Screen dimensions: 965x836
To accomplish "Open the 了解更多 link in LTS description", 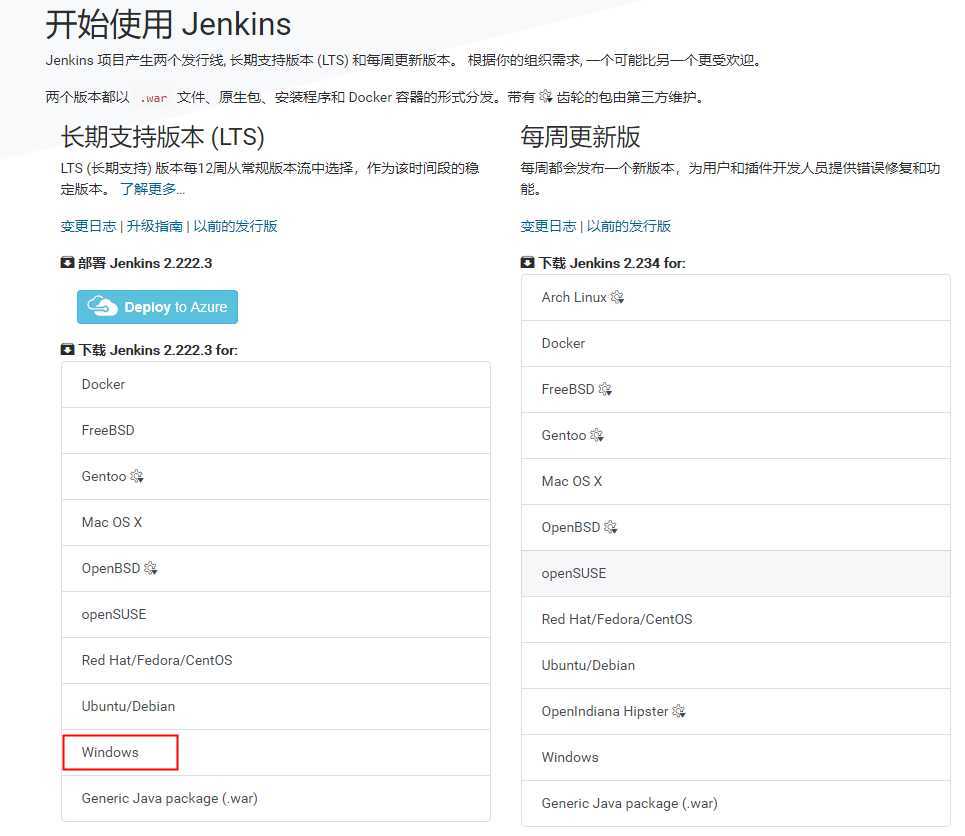I will click(152, 189).
